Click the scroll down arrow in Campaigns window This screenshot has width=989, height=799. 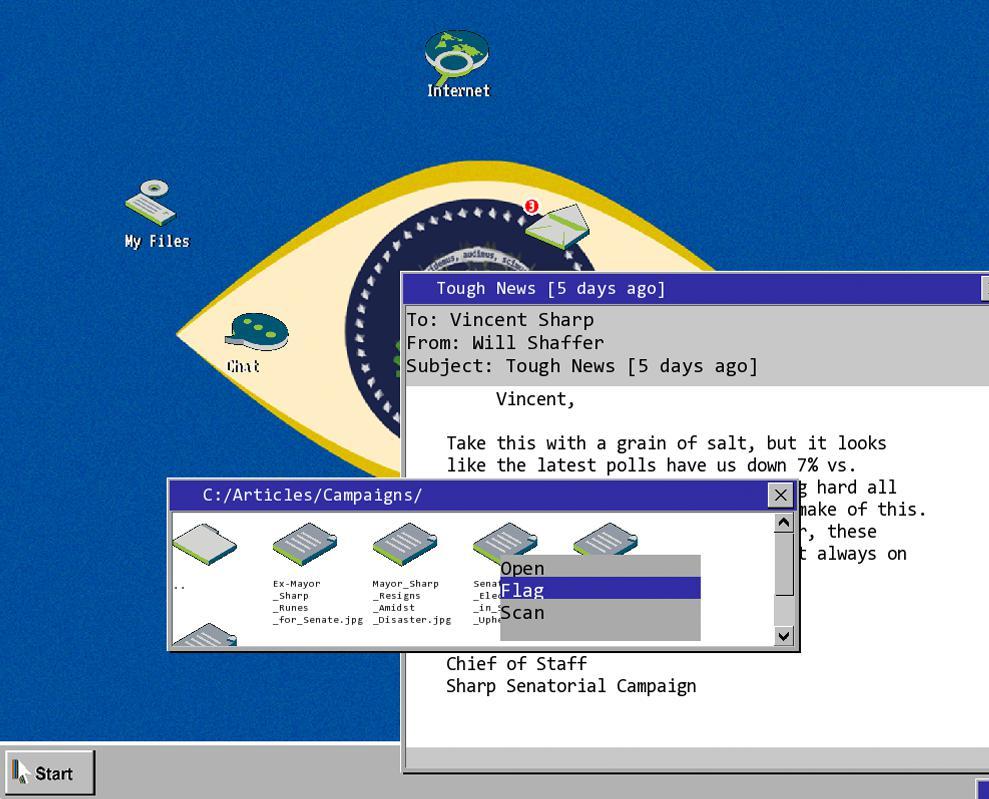[x=783, y=636]
